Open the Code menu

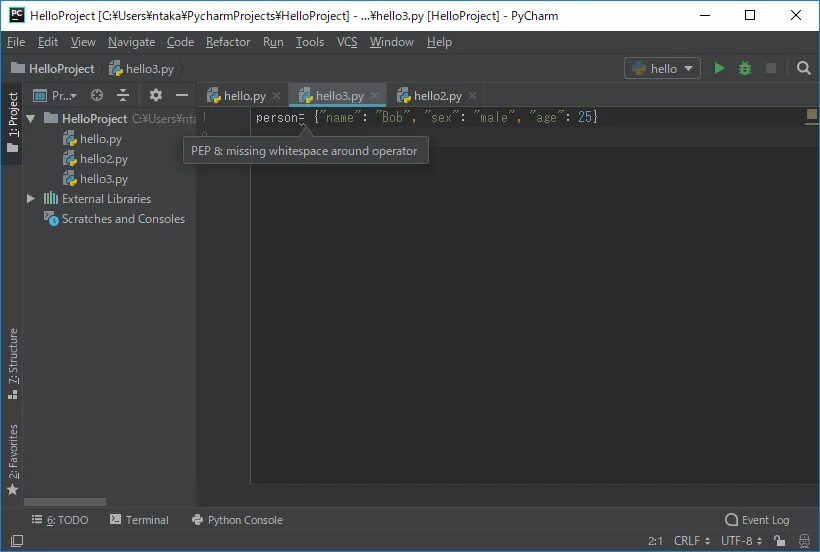point(180,42)
